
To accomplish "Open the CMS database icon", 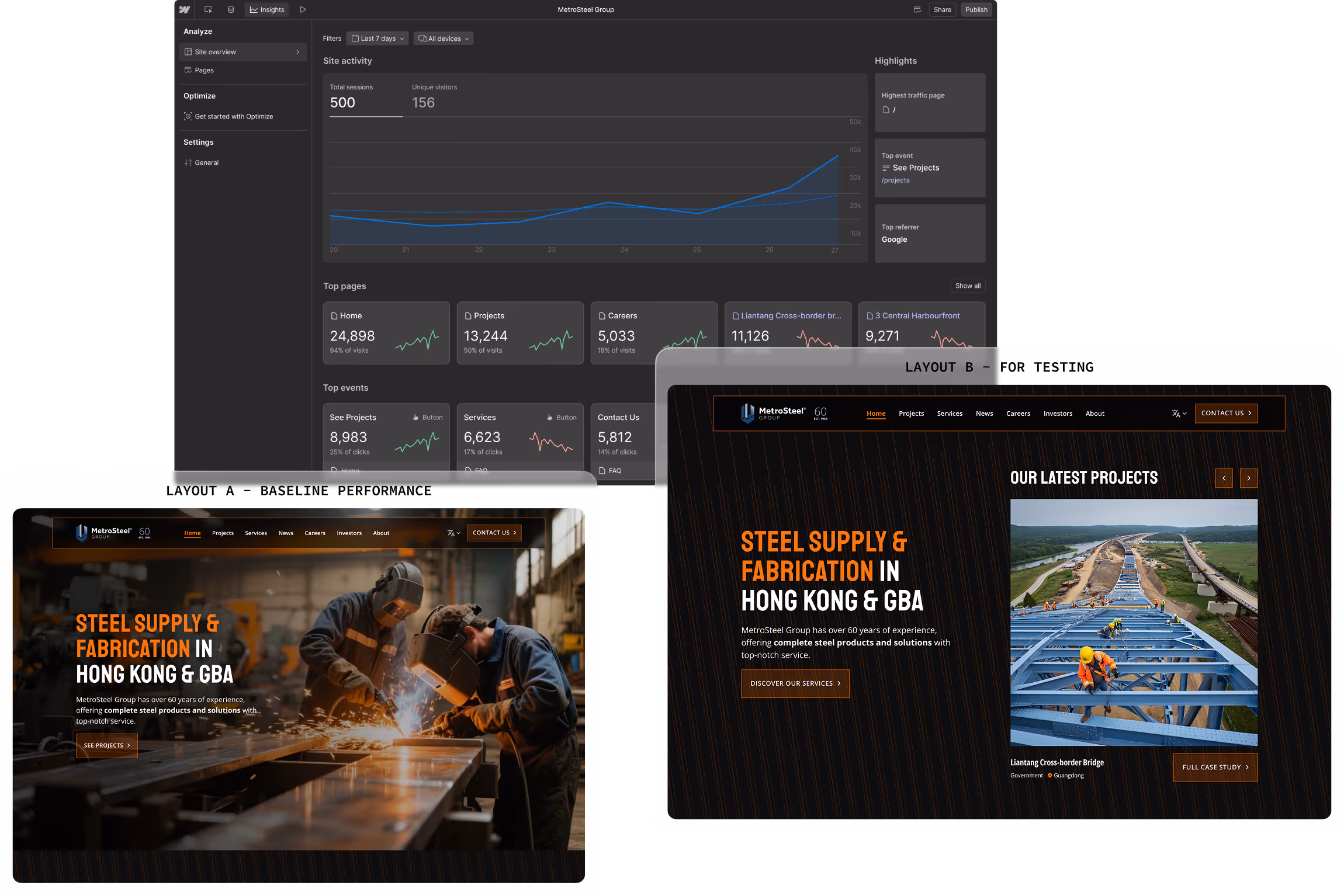I will coord(231,9).
